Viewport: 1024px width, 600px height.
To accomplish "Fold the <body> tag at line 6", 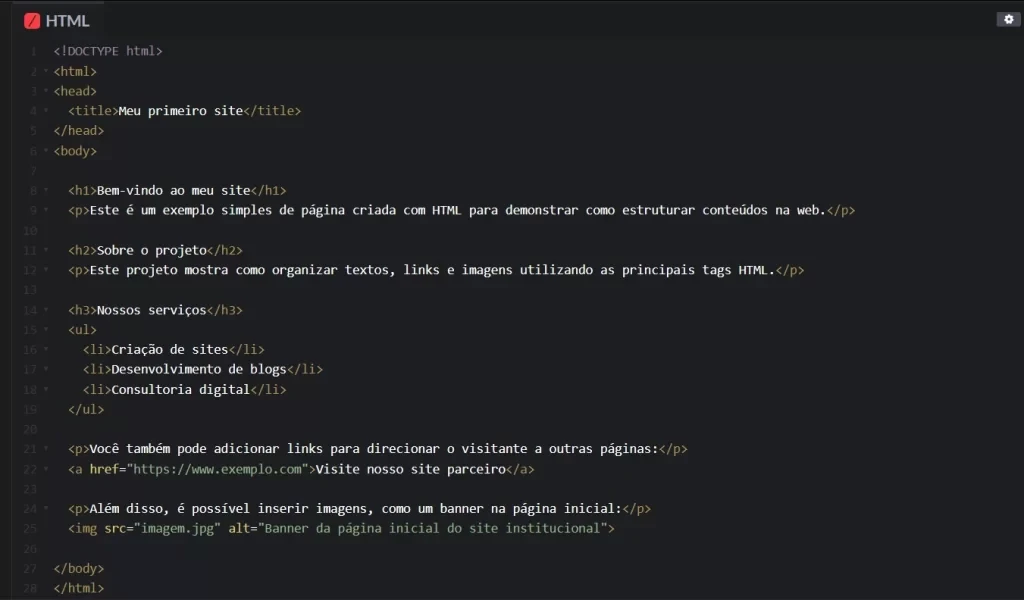I will 45,152.
